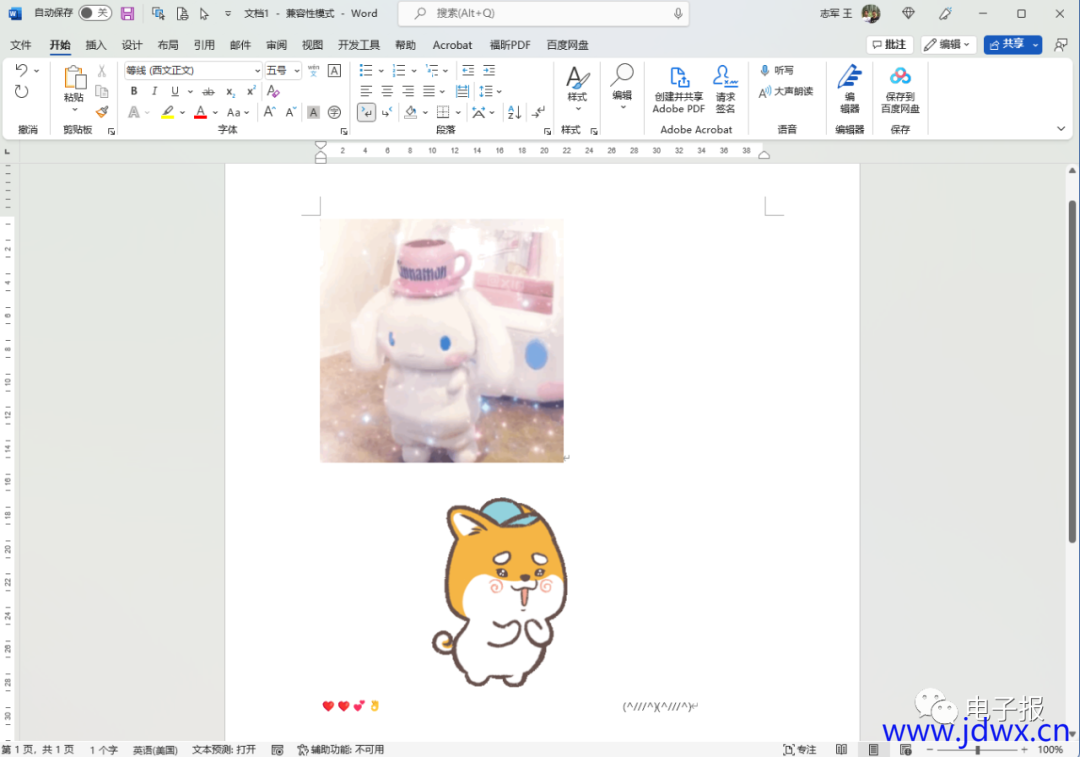1080x757 pixels.
Task: Apply red font color
Action: point(200,112)
